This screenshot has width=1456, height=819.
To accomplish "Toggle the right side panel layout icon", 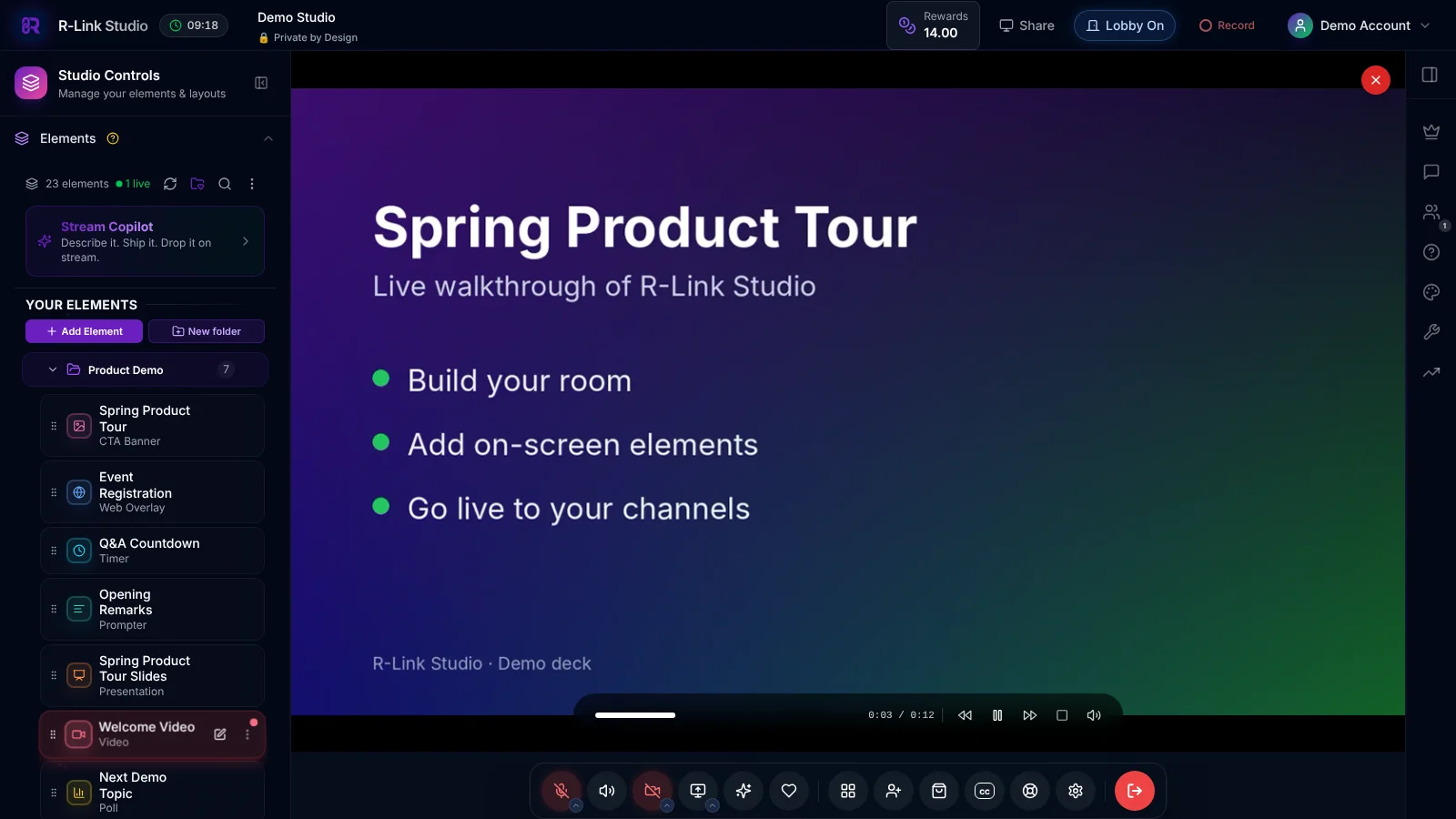I will coord(1431,75).
